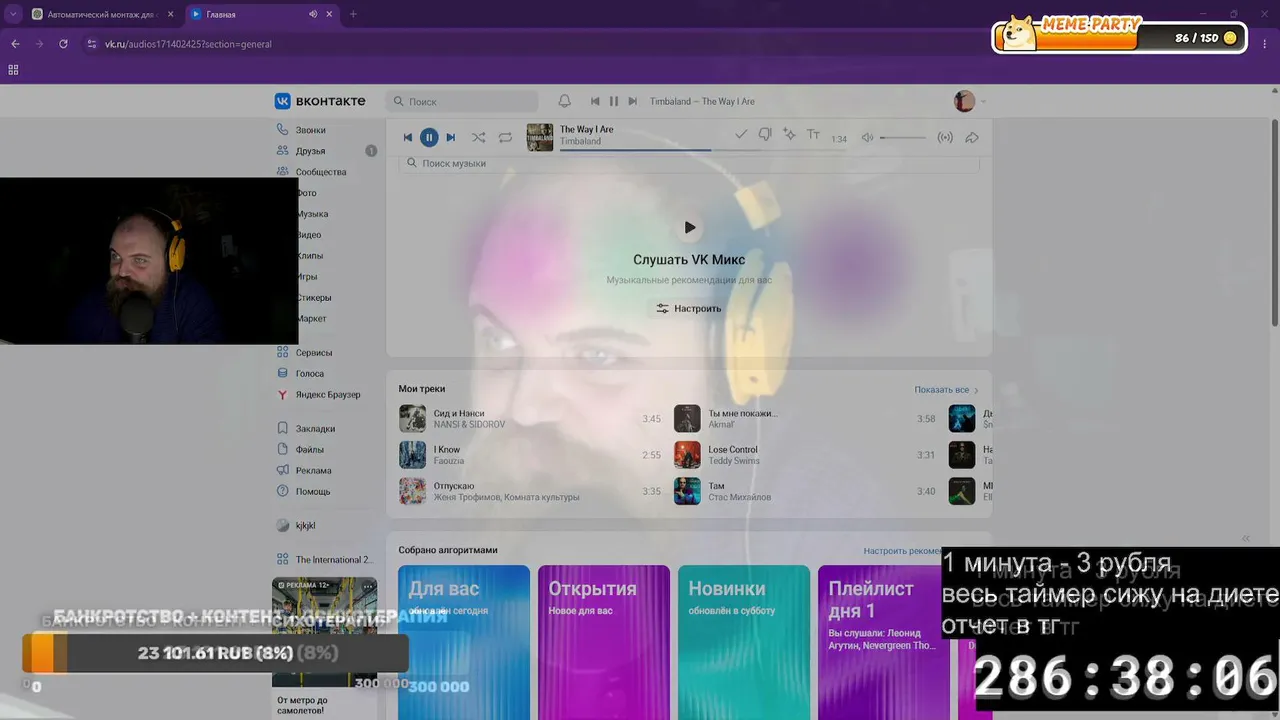Click the browser back arrow
The width and height of the screenshot is (1280, 720).
coord(15,44)
